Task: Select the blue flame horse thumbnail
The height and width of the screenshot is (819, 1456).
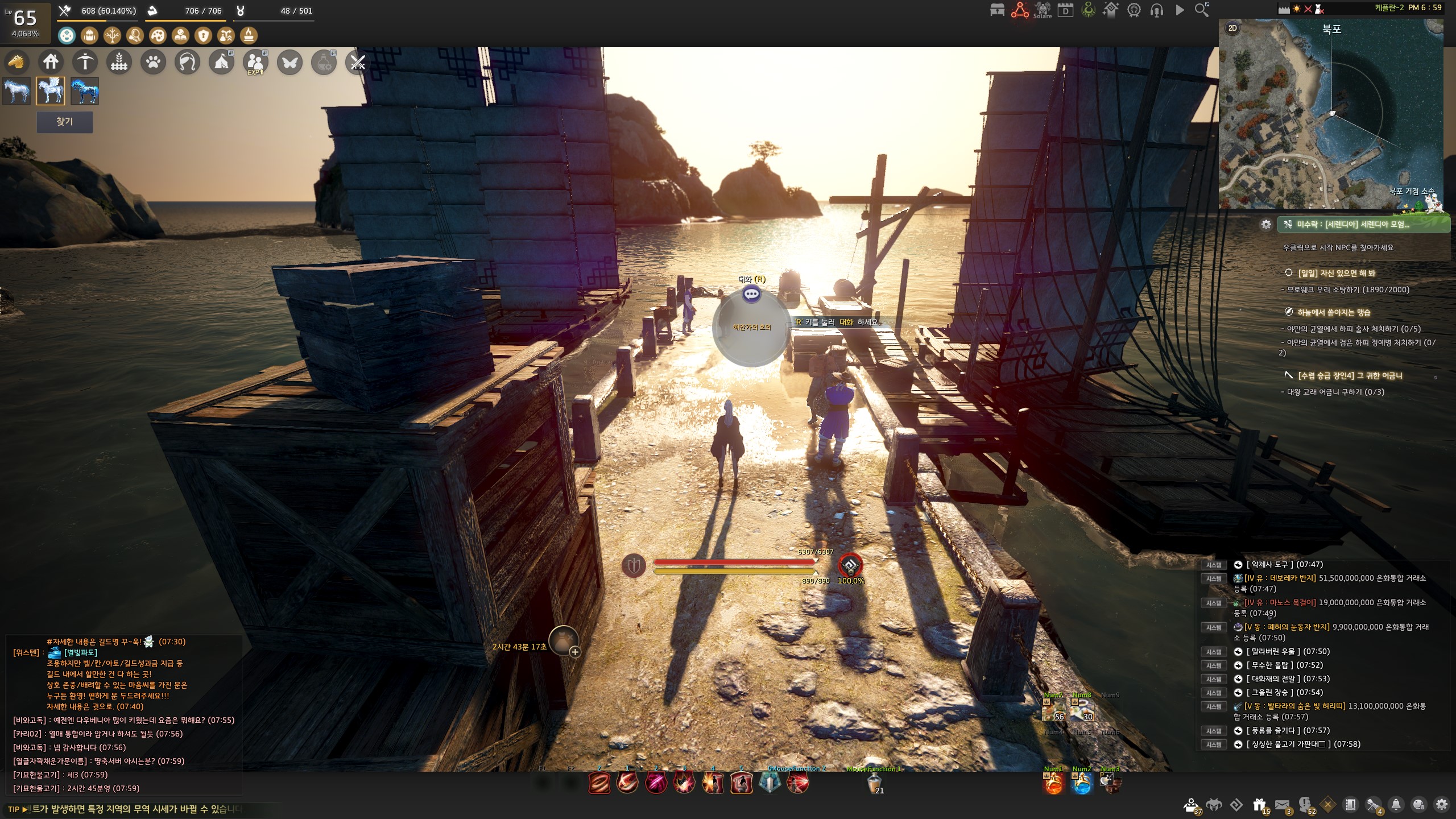Action: coord(85,91)
